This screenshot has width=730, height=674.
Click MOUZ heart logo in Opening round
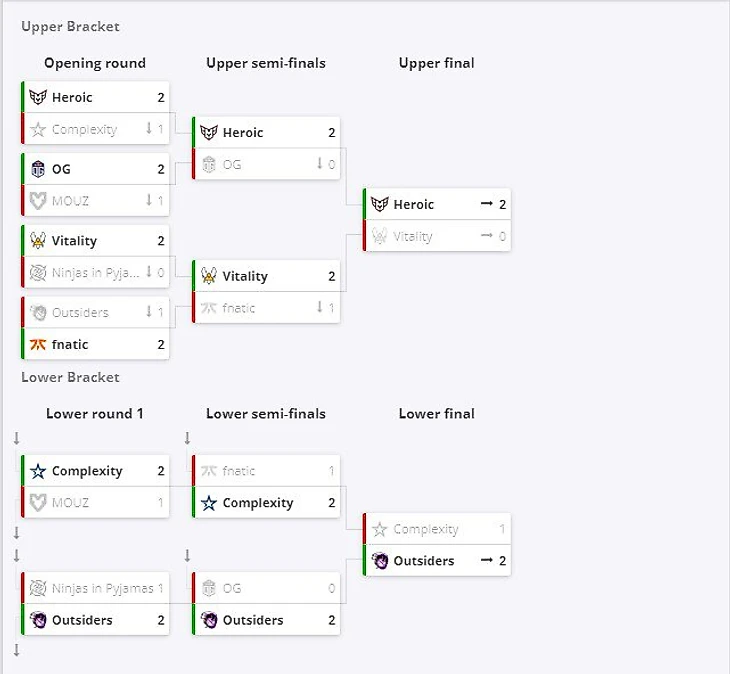[x=38, y=201]
